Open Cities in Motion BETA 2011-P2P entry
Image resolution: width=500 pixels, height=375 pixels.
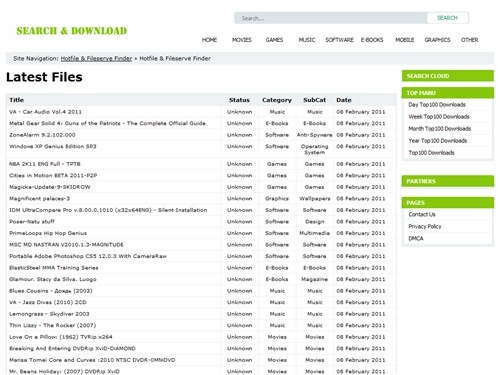click(53, 176)
